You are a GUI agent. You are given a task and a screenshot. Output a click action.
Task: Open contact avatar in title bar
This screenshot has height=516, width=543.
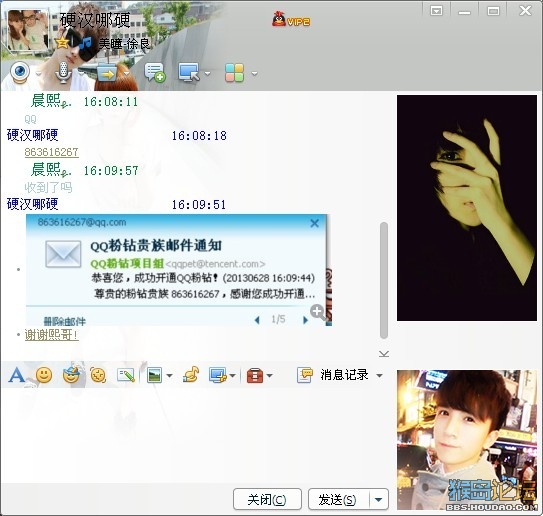[x=28, y=30]
